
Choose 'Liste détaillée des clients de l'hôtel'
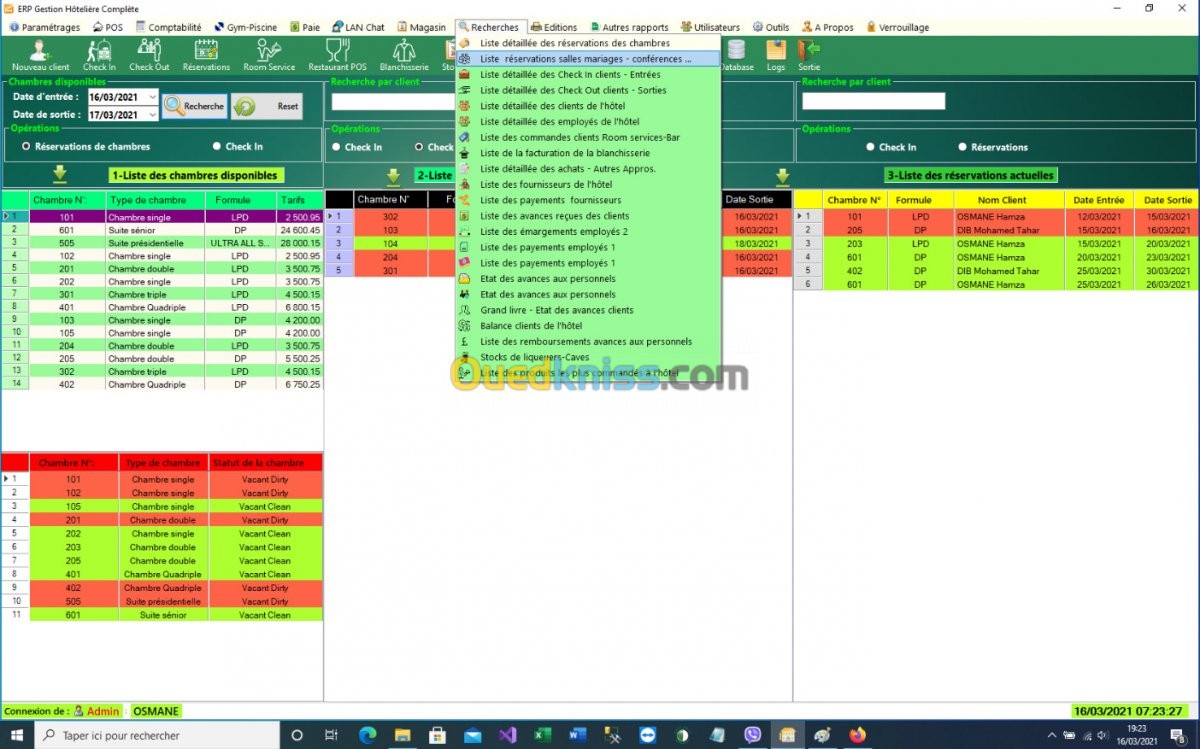(x=588, y=106)
